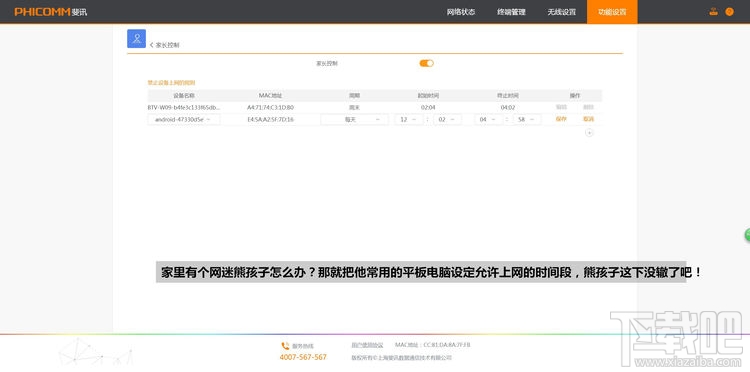Click hotline number 4007-567-567
The width and height of the screenshot is (750, 372).
coord(303,357)
